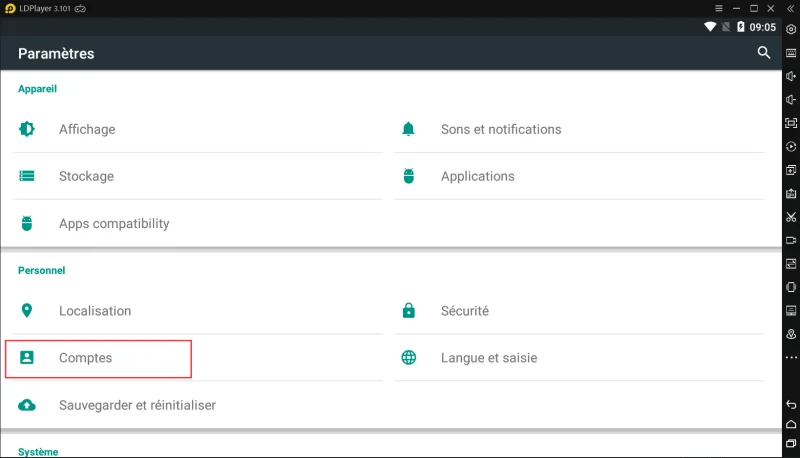The image size is (800, 458).
Task: Open Sauvegarder et réinitialiser
Action: [197, 405]
